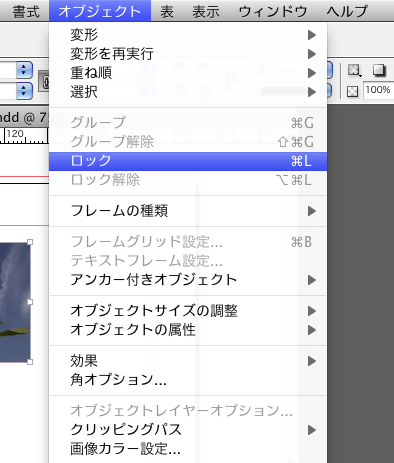
Task: Open the ウィンドウ menu
Action: pos(273,12)
